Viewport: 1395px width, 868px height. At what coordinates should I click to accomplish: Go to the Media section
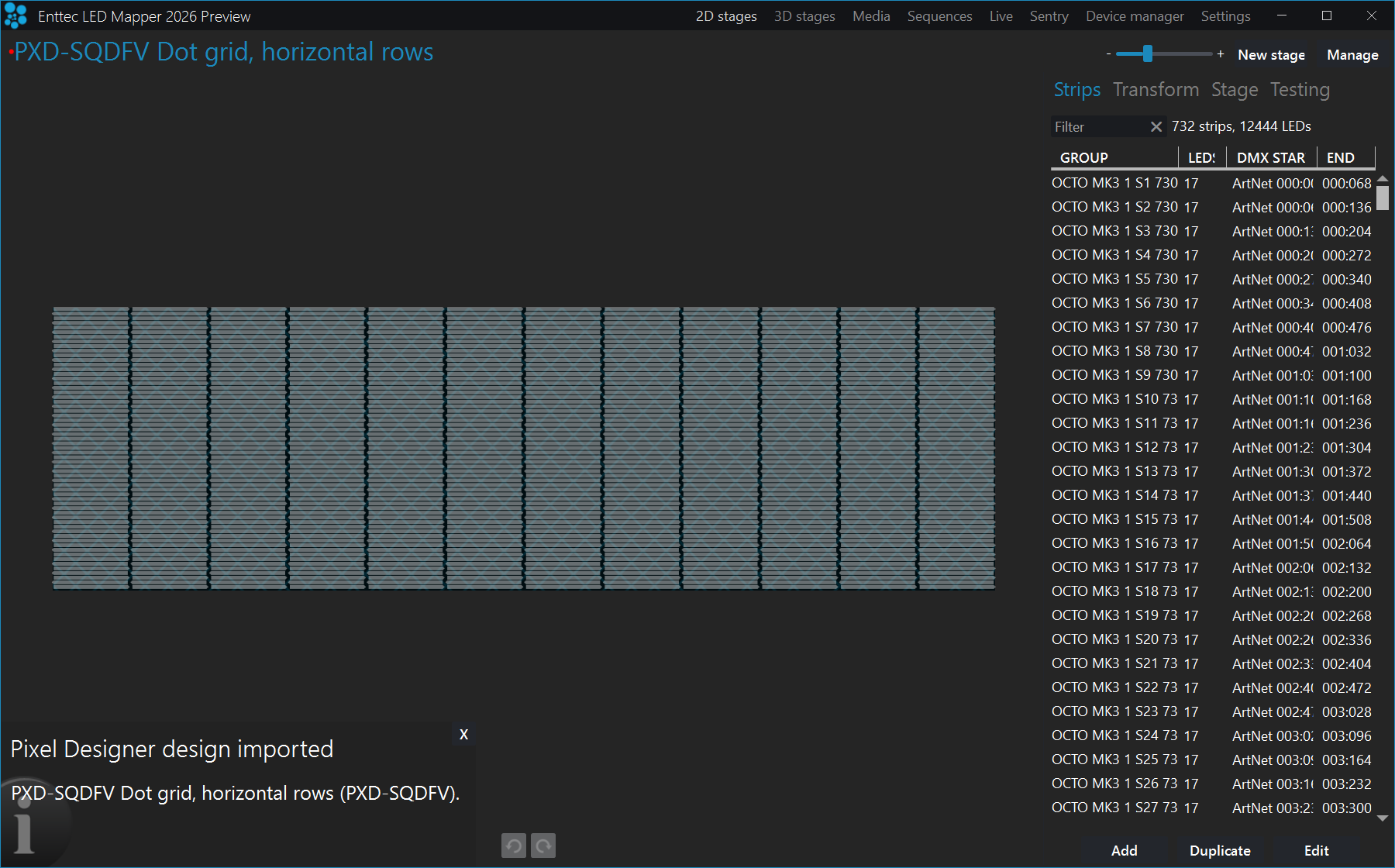[871, 16]
